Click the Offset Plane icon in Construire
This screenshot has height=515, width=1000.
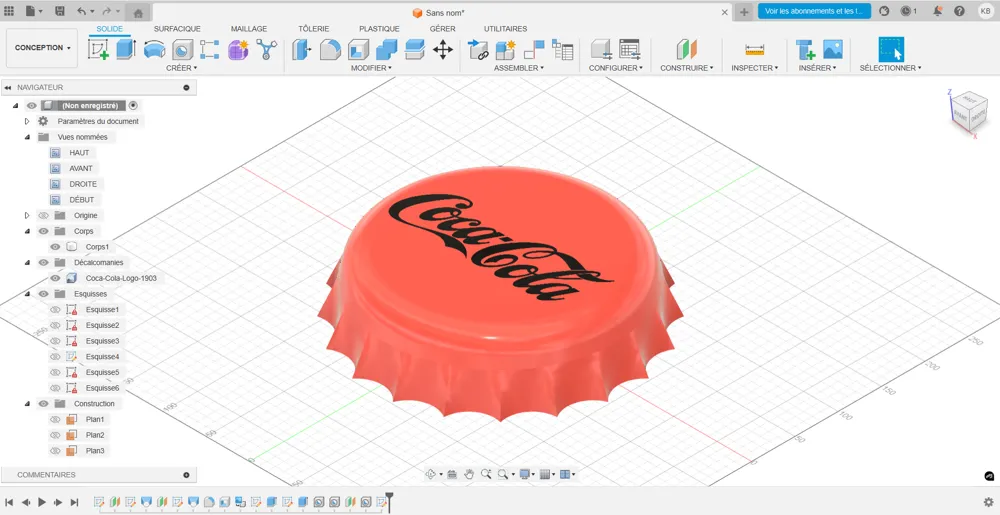click(686, 49)
